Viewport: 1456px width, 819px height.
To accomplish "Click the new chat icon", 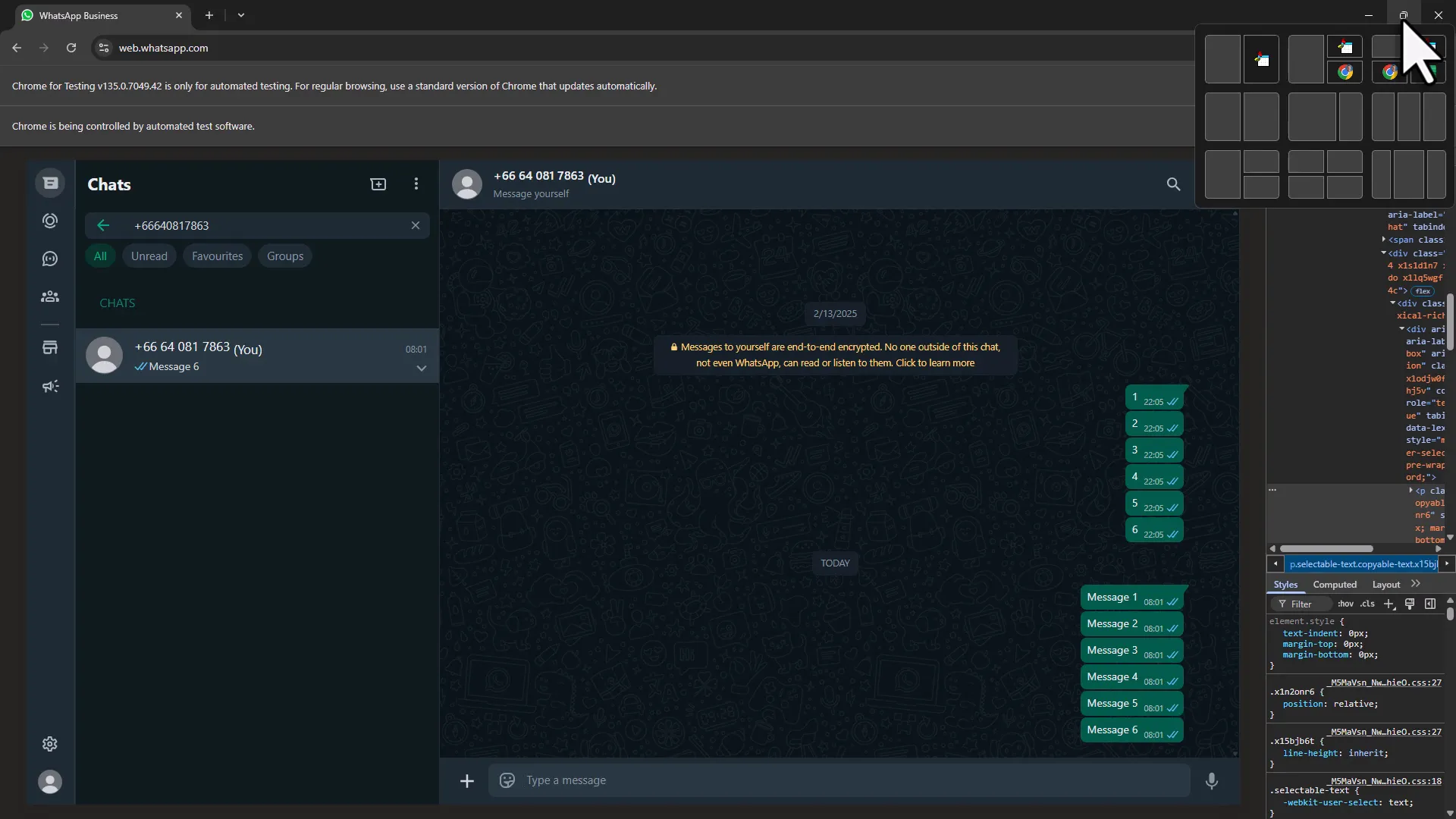I will pos(378,184).
